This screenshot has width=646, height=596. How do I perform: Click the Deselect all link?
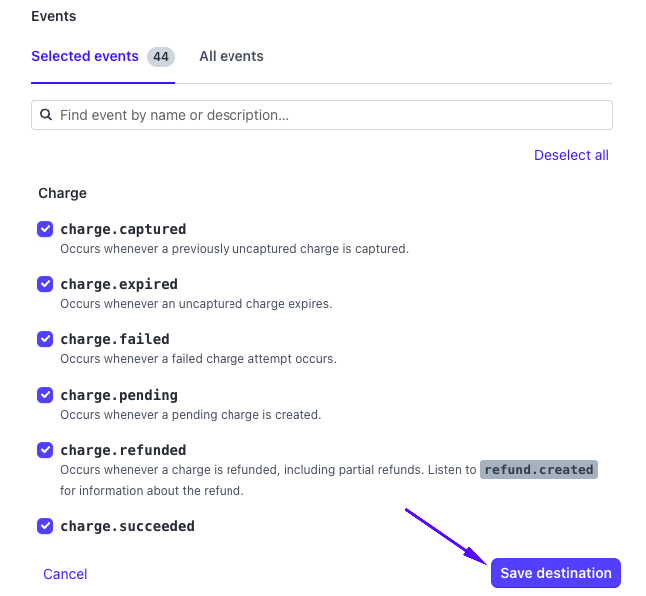(x=571, y=155)
